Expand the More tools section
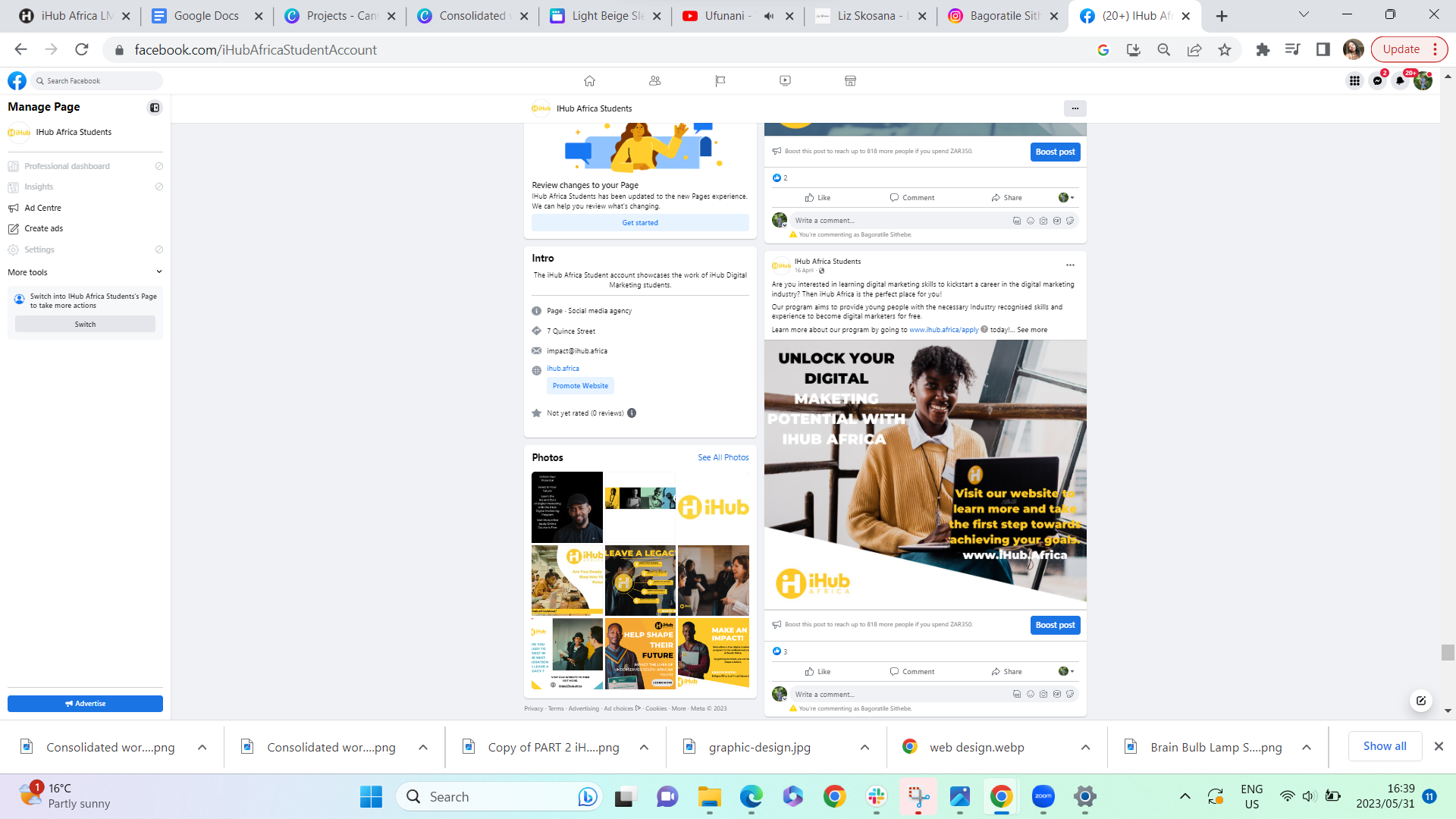 (158, 272)
